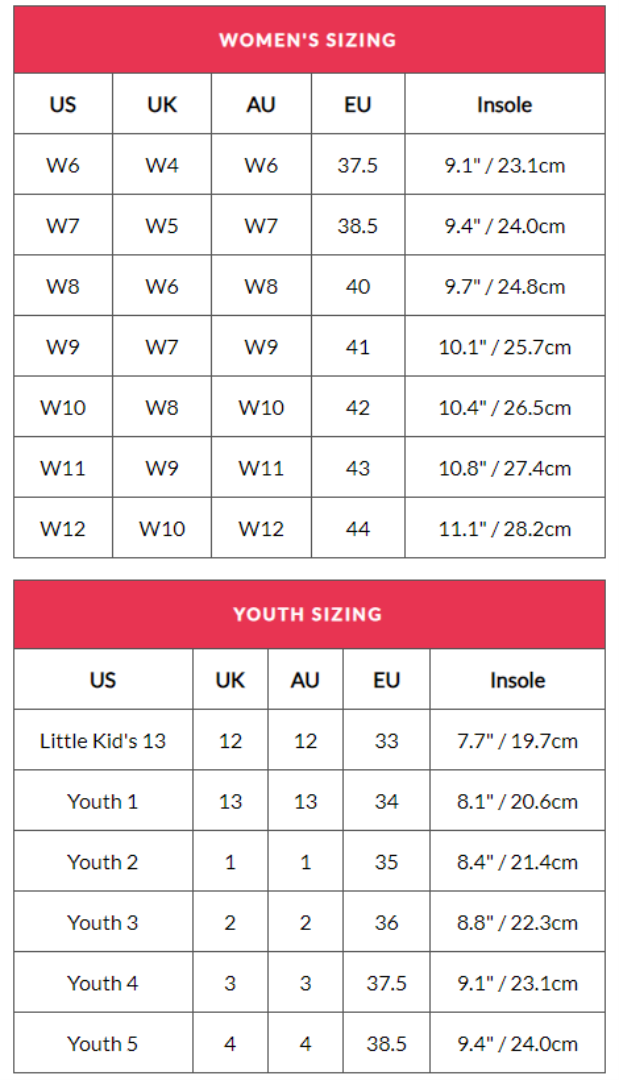Click the 7.7" / 19.7cm insole cell
This screenshot has height=1080, width=619.
[517, 741]
